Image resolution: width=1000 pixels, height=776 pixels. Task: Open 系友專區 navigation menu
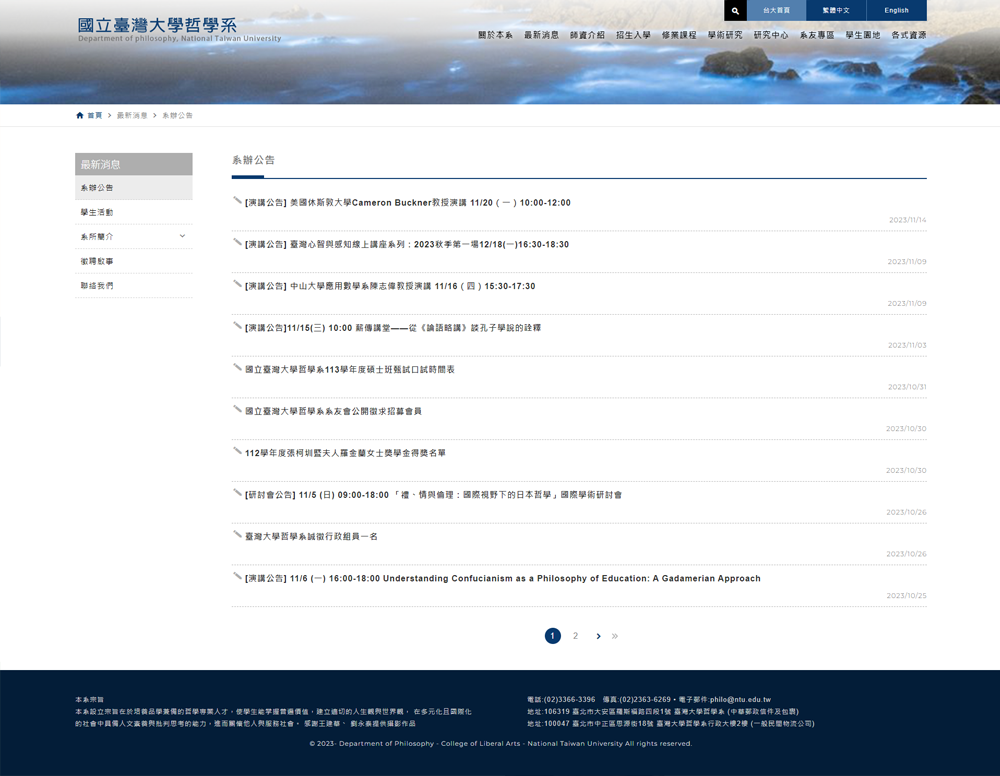[817, 35]
